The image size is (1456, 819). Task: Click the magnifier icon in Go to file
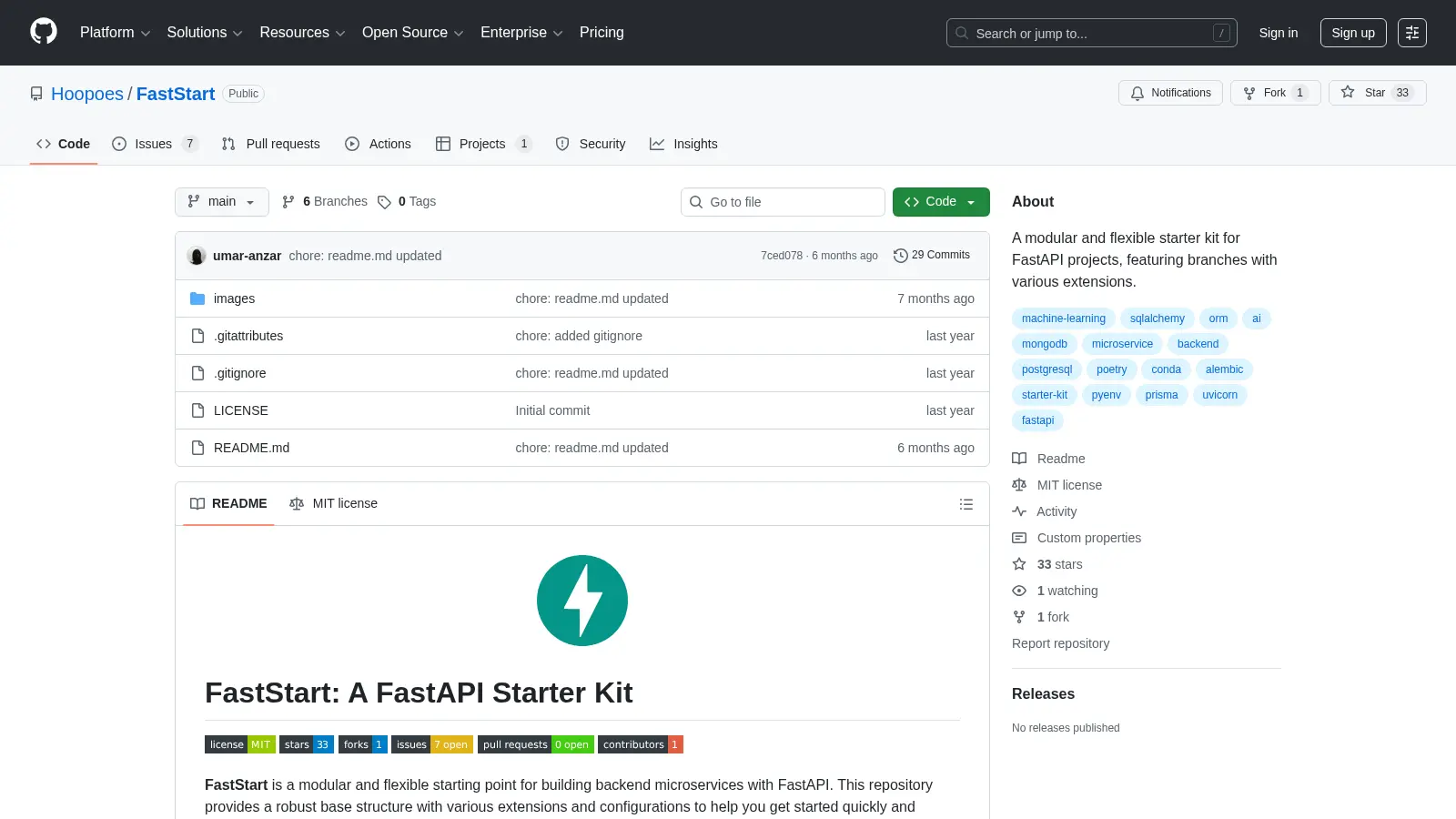click(x=696, y=202)
